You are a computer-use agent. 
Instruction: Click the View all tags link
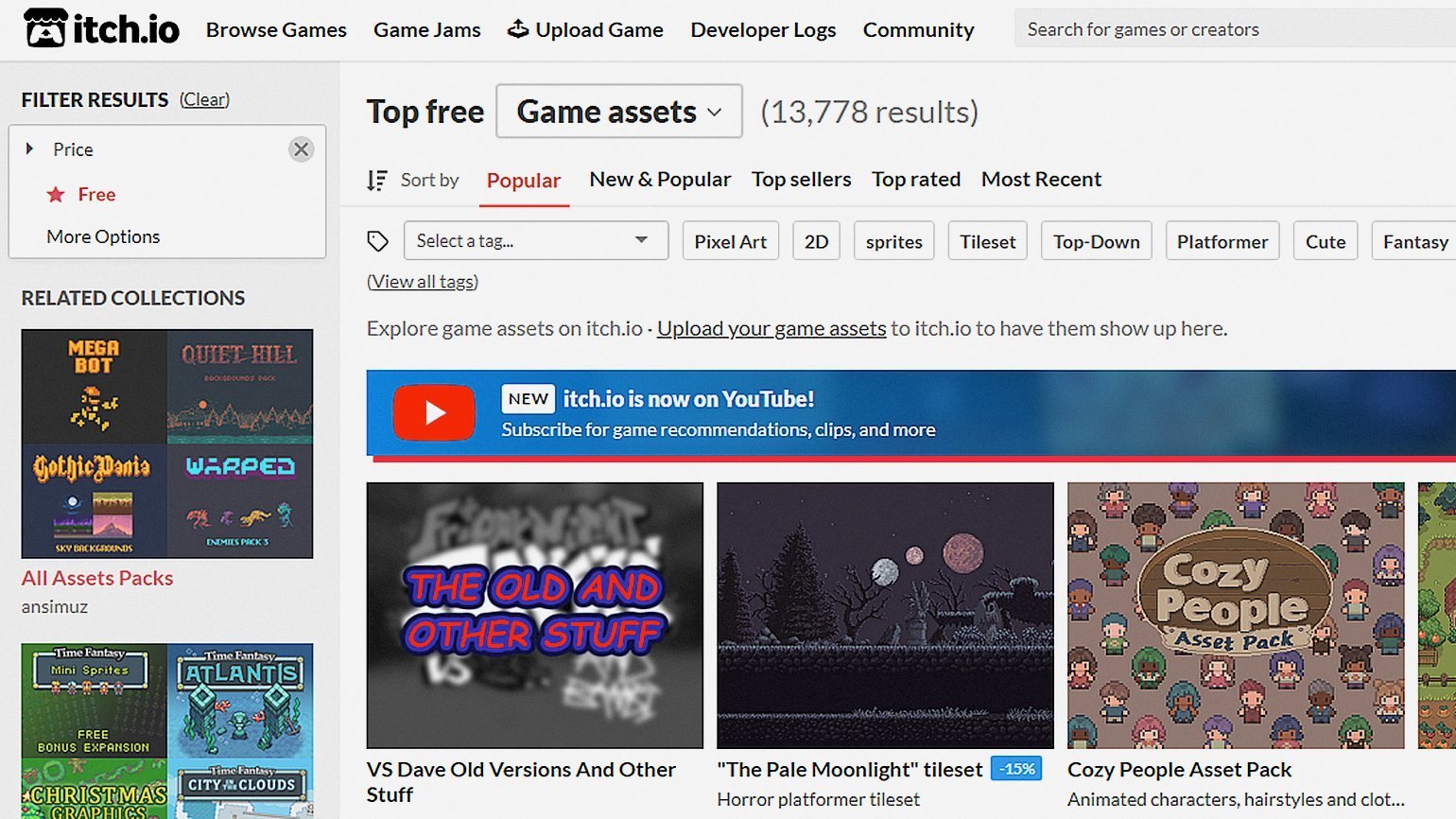point(423,281)
